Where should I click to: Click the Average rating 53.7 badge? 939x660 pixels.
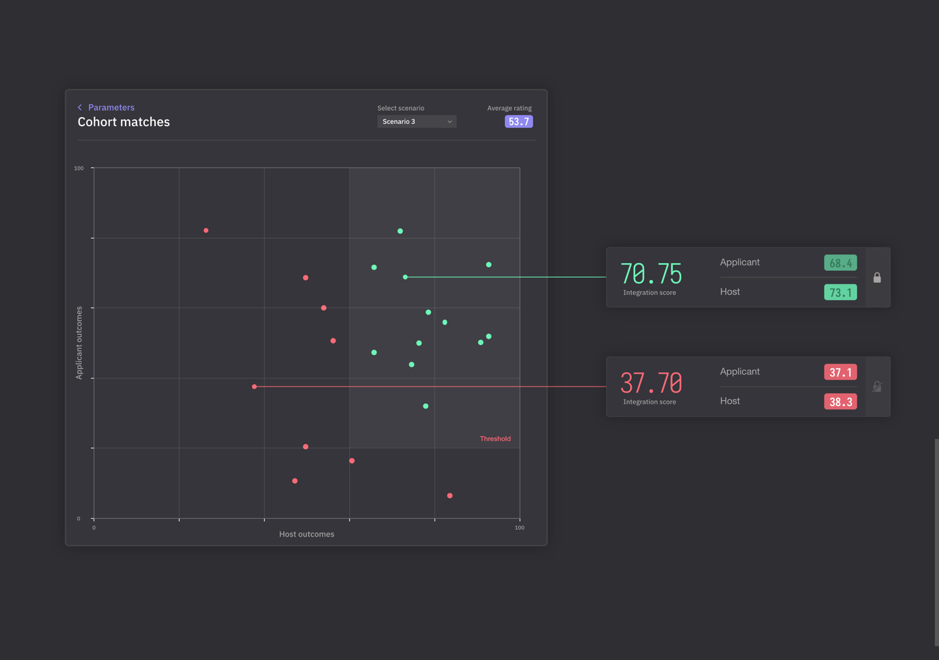pyautogui.click(x=519, y=122)
